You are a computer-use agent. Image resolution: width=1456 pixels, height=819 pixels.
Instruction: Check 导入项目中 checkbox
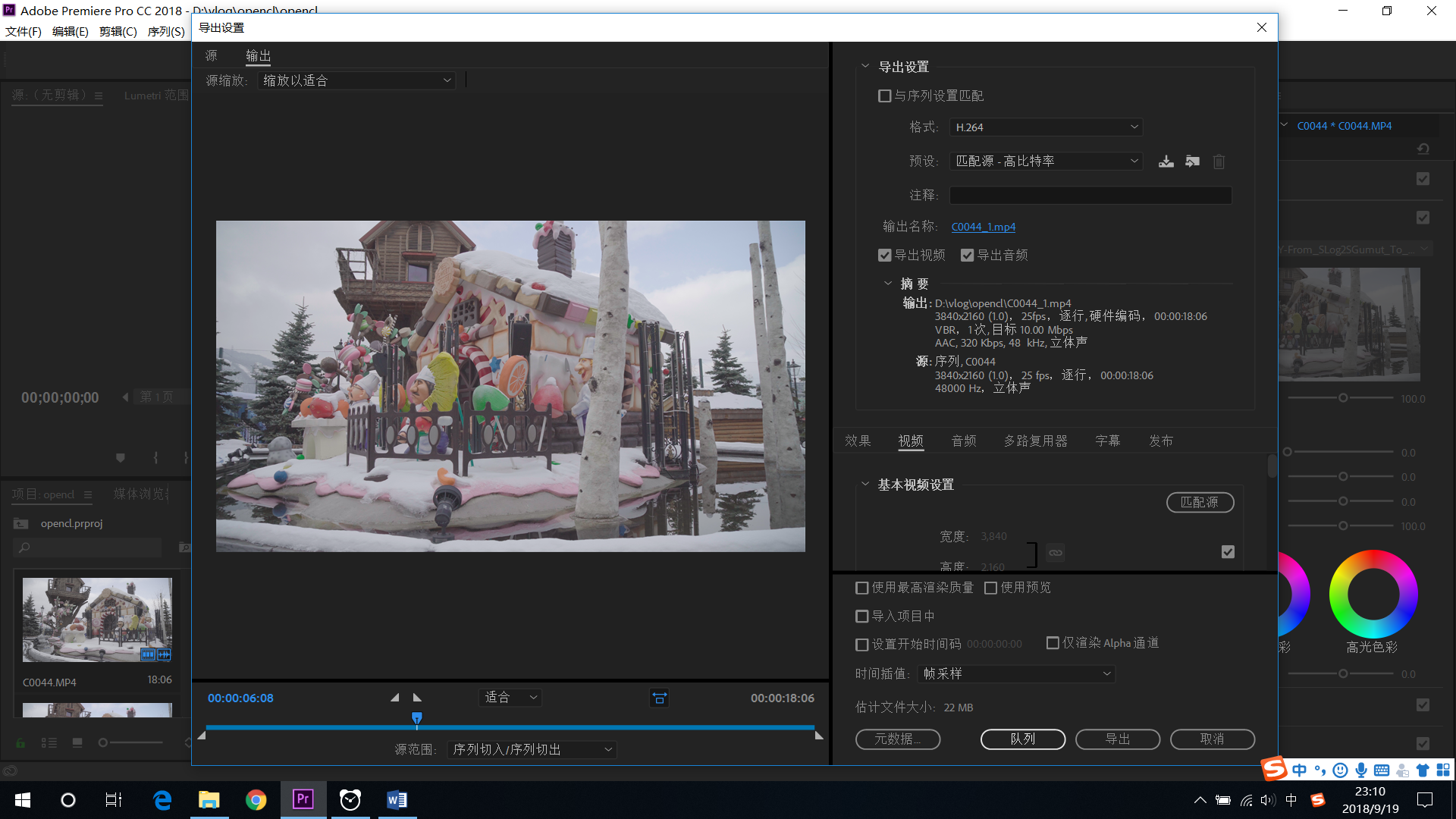[x=861, y=617]
